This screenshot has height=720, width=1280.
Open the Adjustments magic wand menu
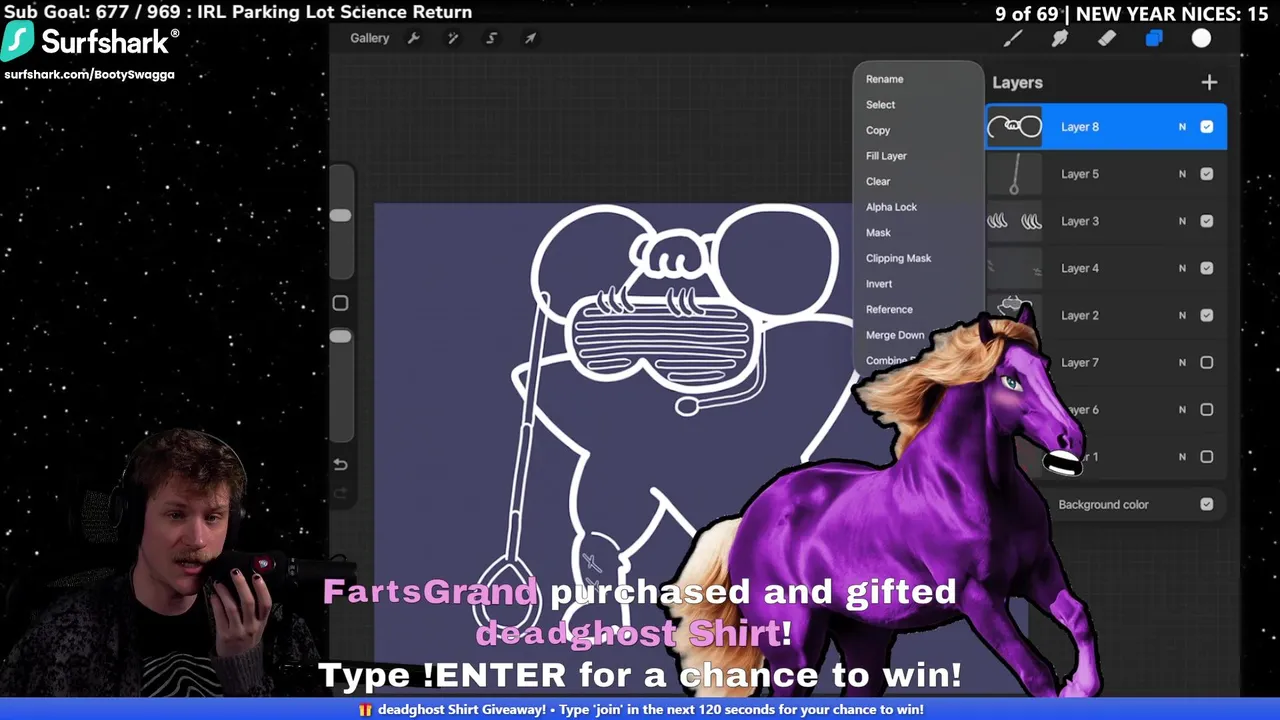(x=453, y=38)
